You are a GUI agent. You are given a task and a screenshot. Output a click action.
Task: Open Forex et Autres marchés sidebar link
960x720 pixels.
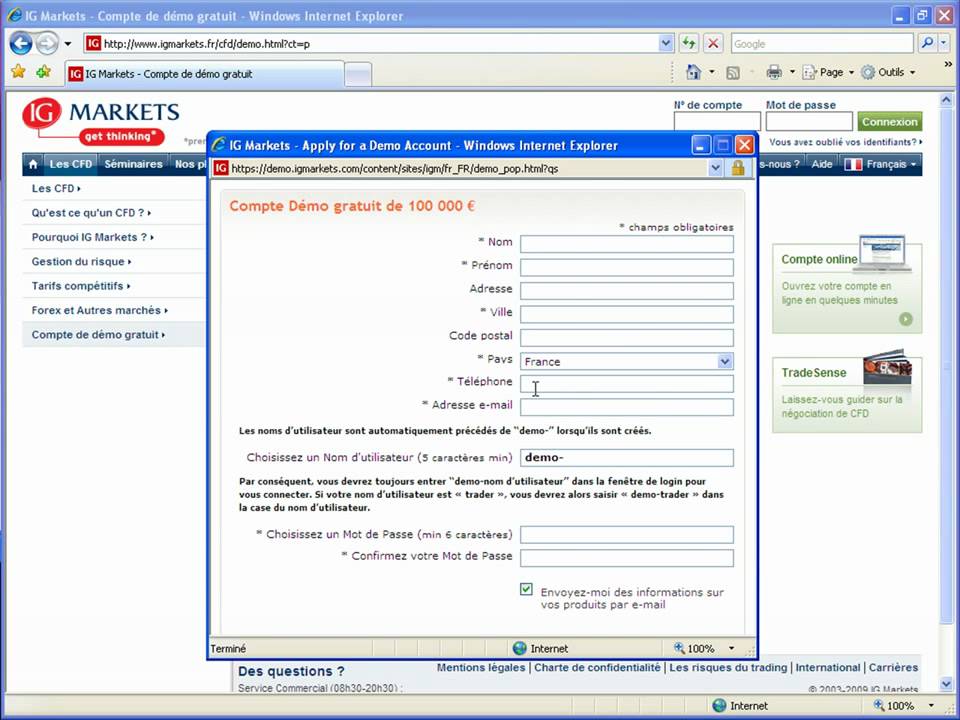click(100, 310)
